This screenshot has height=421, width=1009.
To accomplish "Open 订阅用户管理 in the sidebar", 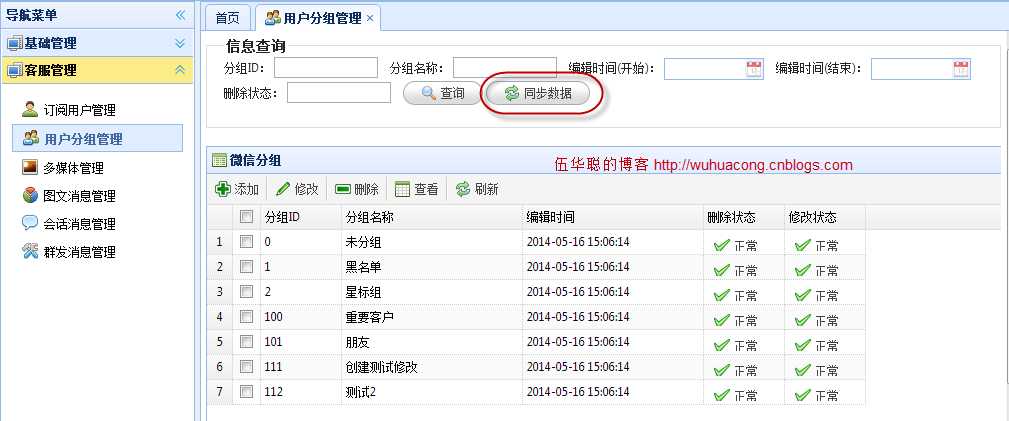I will [80, 110].
